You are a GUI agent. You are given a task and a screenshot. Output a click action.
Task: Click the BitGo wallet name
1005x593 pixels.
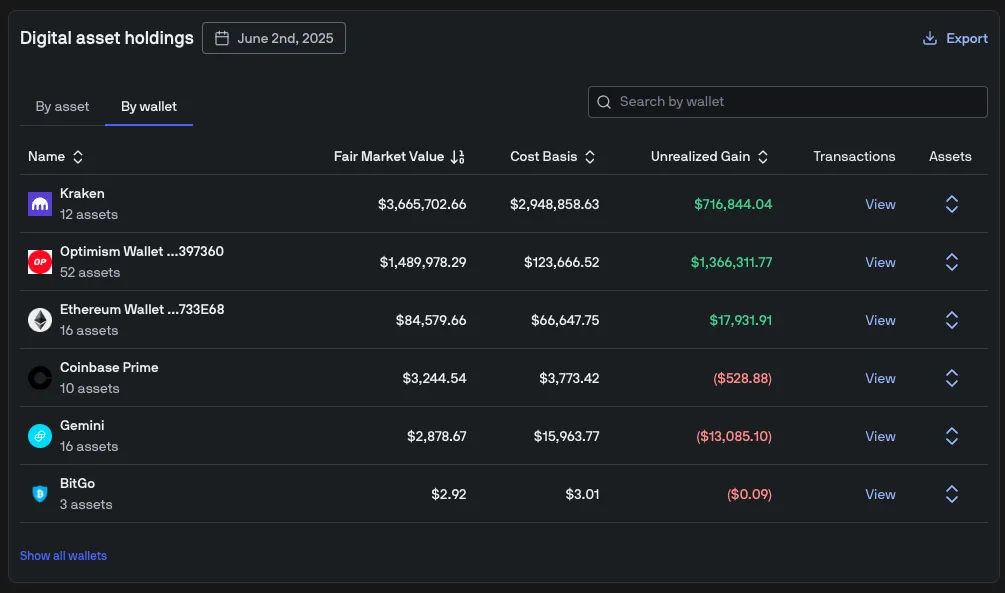click(77, 484)
